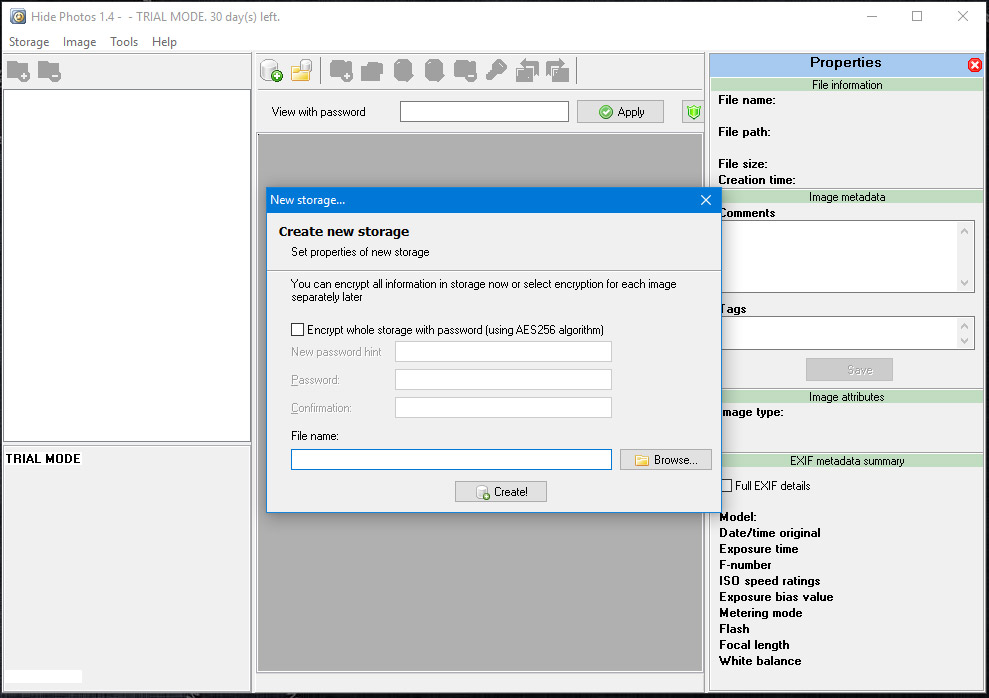This screenshot has width=989, height=698.
Task: Click the green shield icon beside Apply
Action: pyautogui.click(x=693, y=112)
